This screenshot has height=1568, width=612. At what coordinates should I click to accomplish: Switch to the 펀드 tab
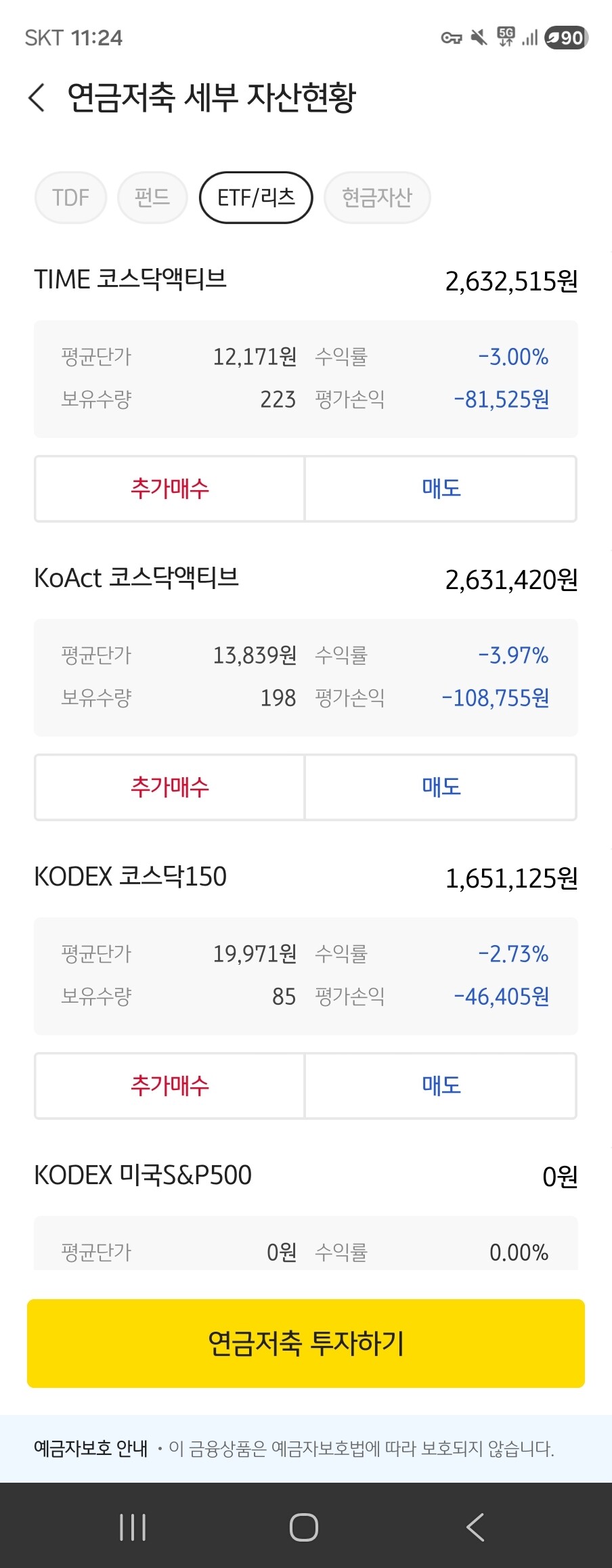[152, 198]
